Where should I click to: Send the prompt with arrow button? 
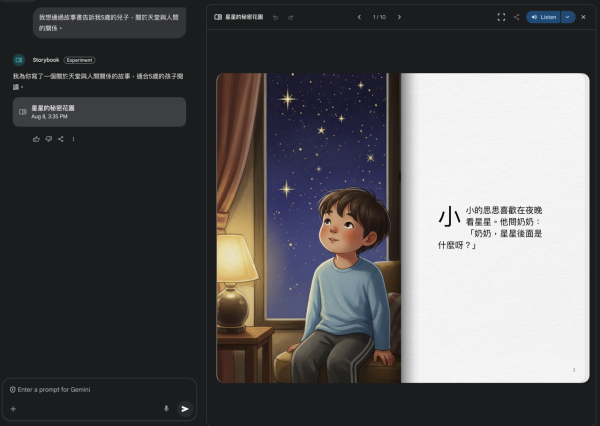185,409
